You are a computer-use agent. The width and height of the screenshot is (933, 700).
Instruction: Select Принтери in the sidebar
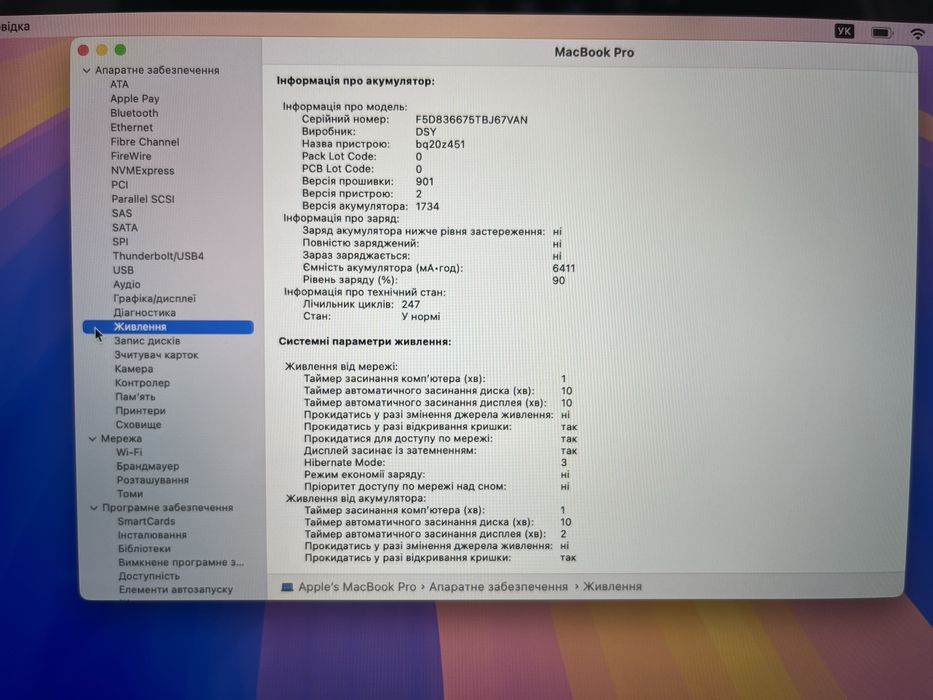[140, 411]
